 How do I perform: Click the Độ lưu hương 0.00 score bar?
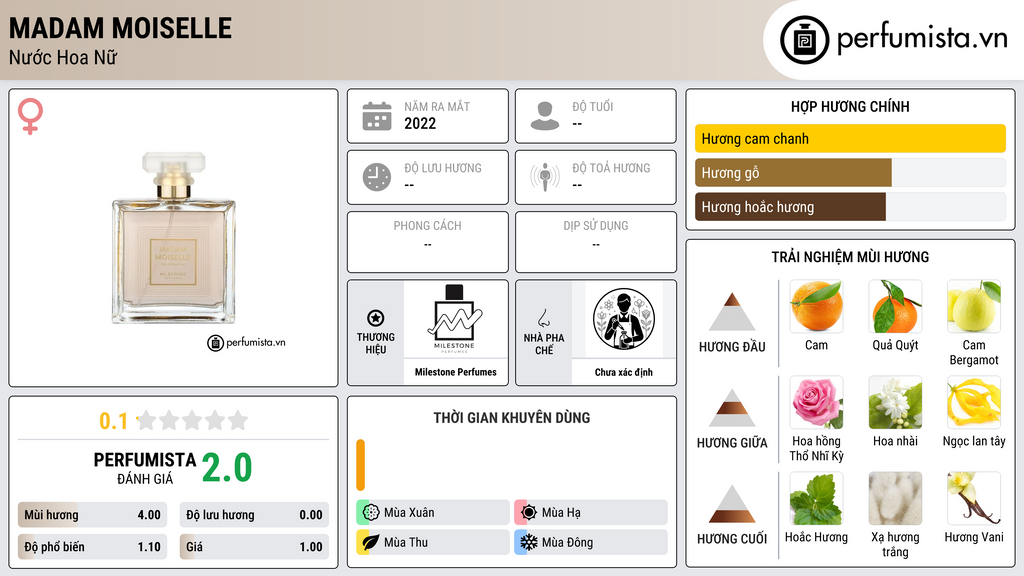pyautogui.click(x=254, y=515)
